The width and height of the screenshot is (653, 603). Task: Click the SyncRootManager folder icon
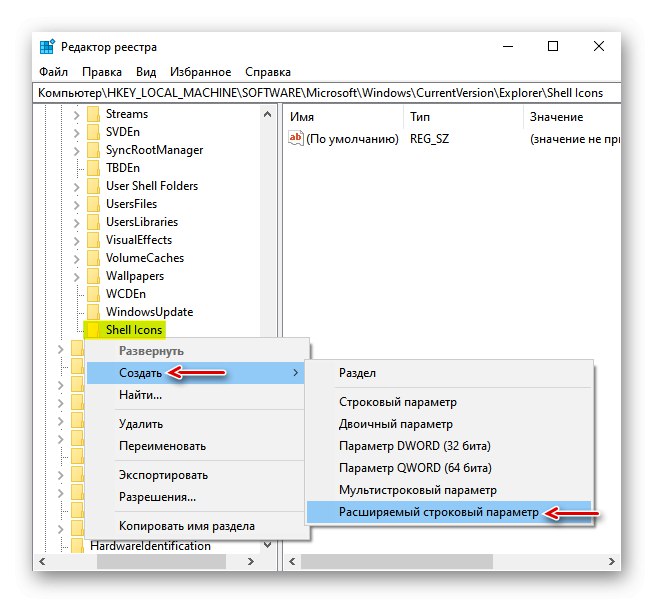(x=93, y=150)
